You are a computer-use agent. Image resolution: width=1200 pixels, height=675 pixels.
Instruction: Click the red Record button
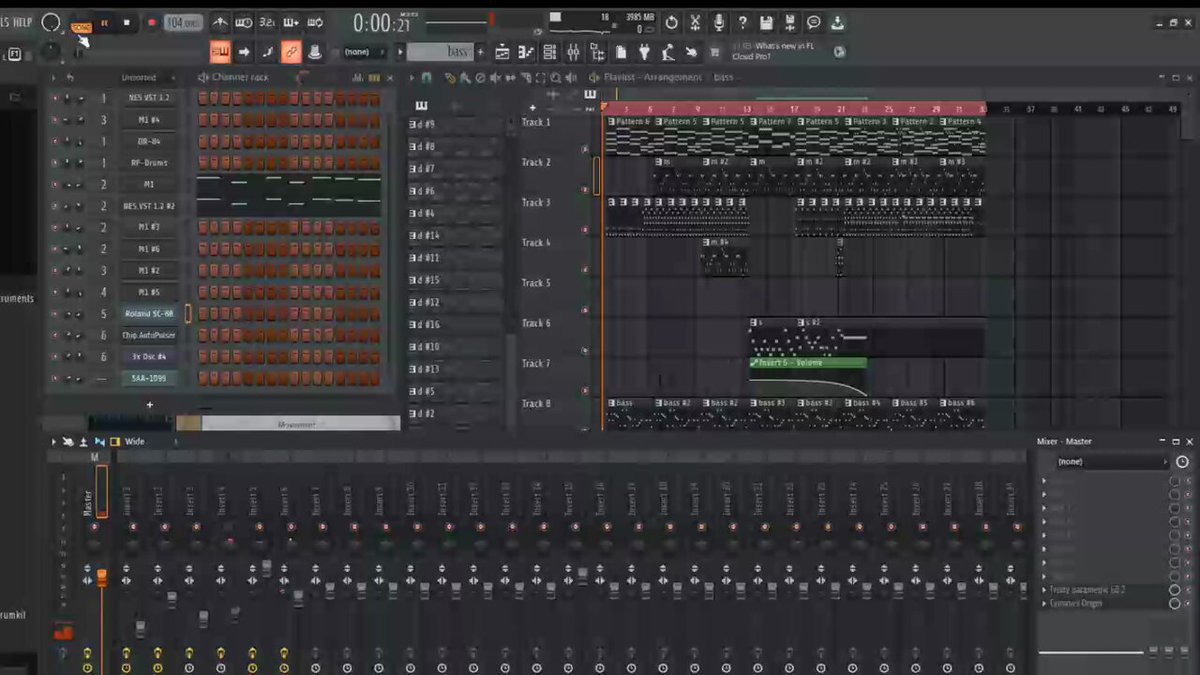[151, 22]
